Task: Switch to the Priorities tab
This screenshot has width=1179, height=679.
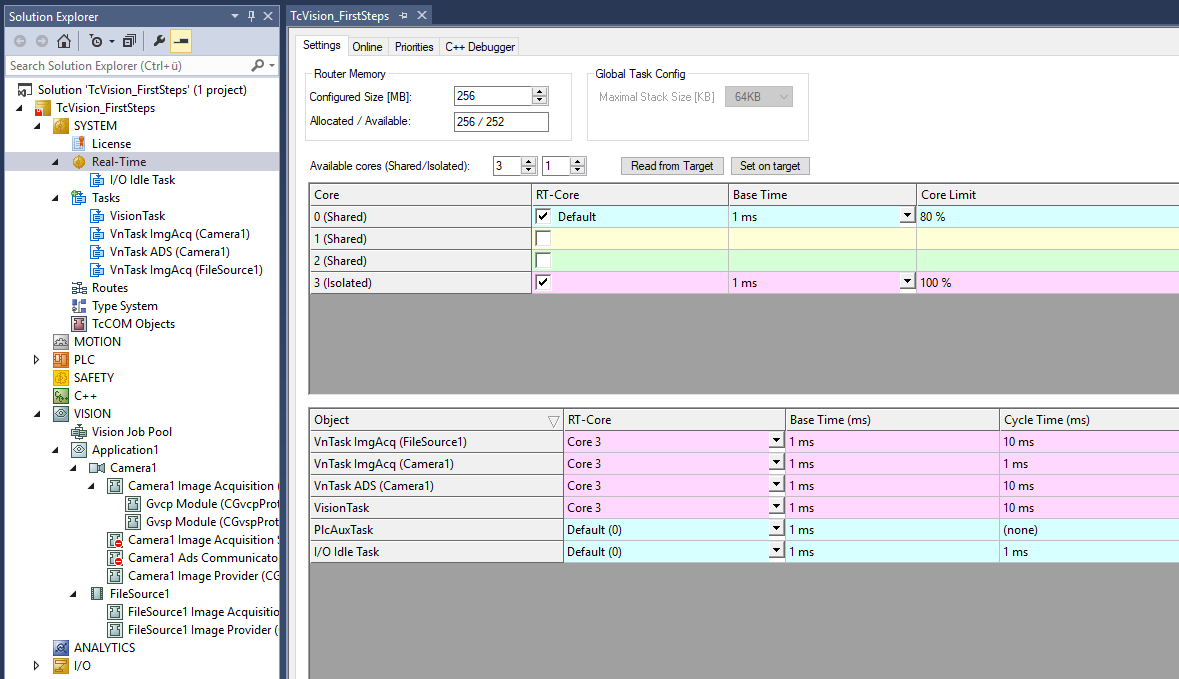Action: click(414, 47)
